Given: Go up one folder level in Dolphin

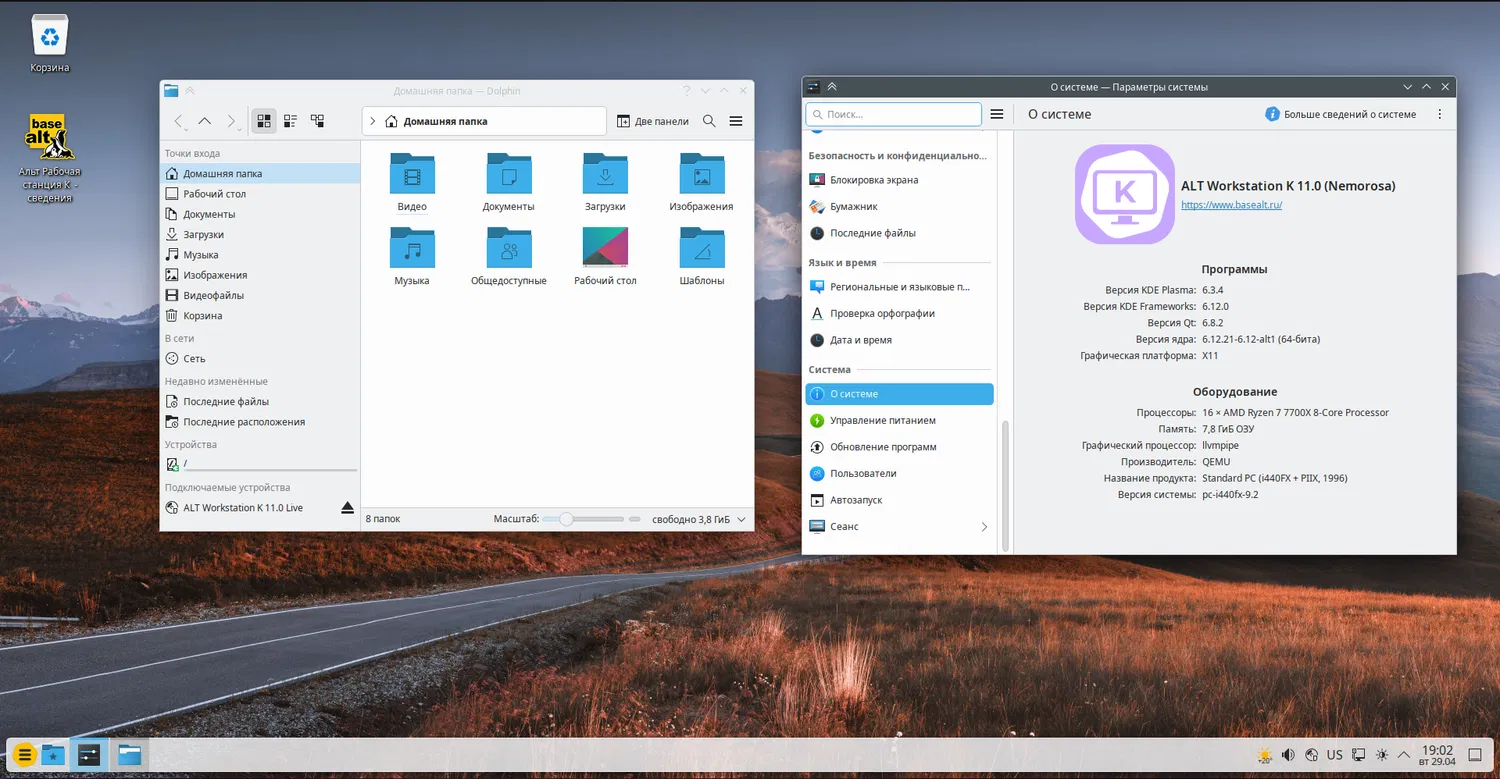Looking at the screenshot, I should pos(205,121).
